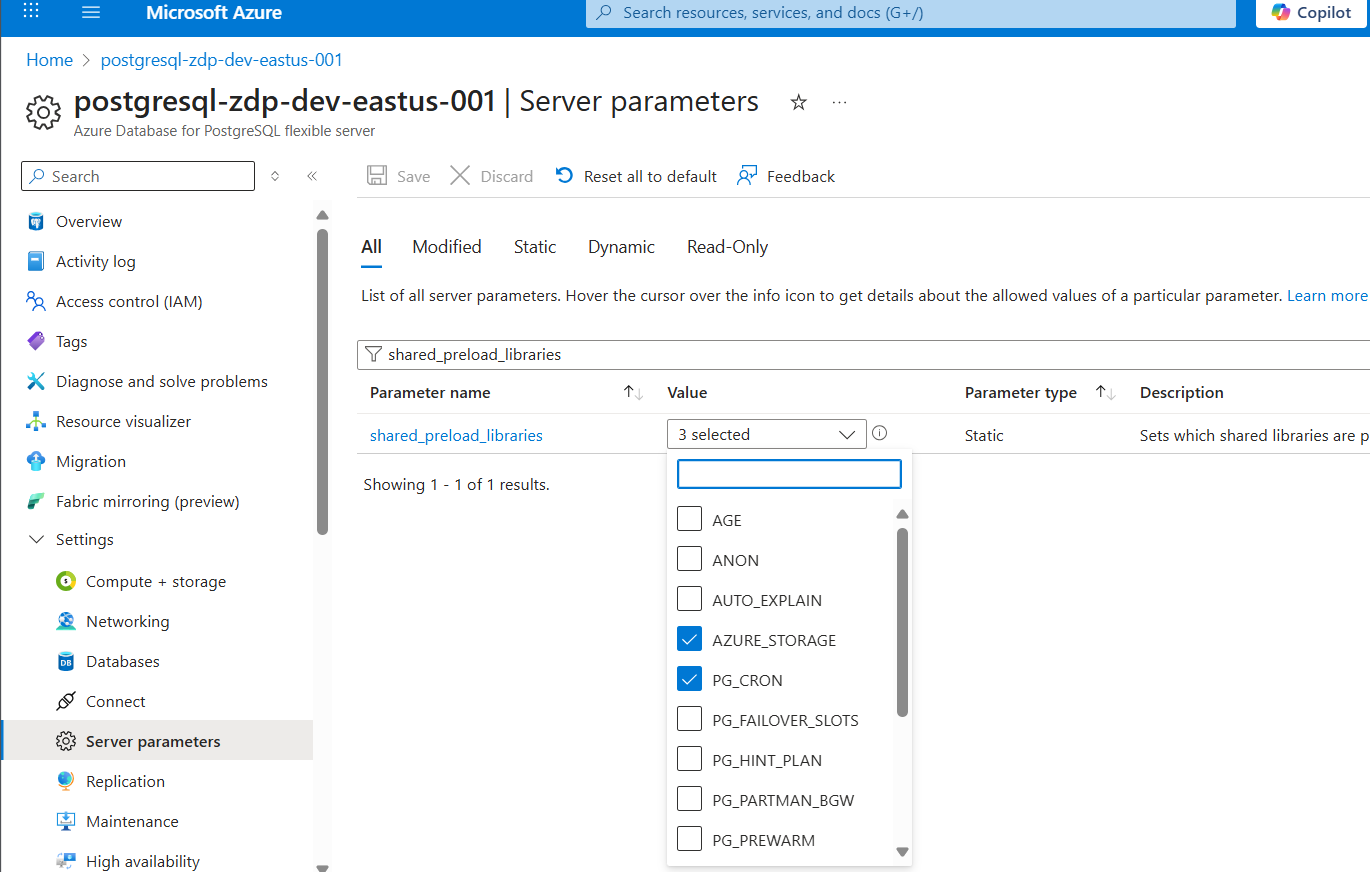Click the library list scroll up arrow
This screenshot has width=1370, height=872.
pos(902,514)
